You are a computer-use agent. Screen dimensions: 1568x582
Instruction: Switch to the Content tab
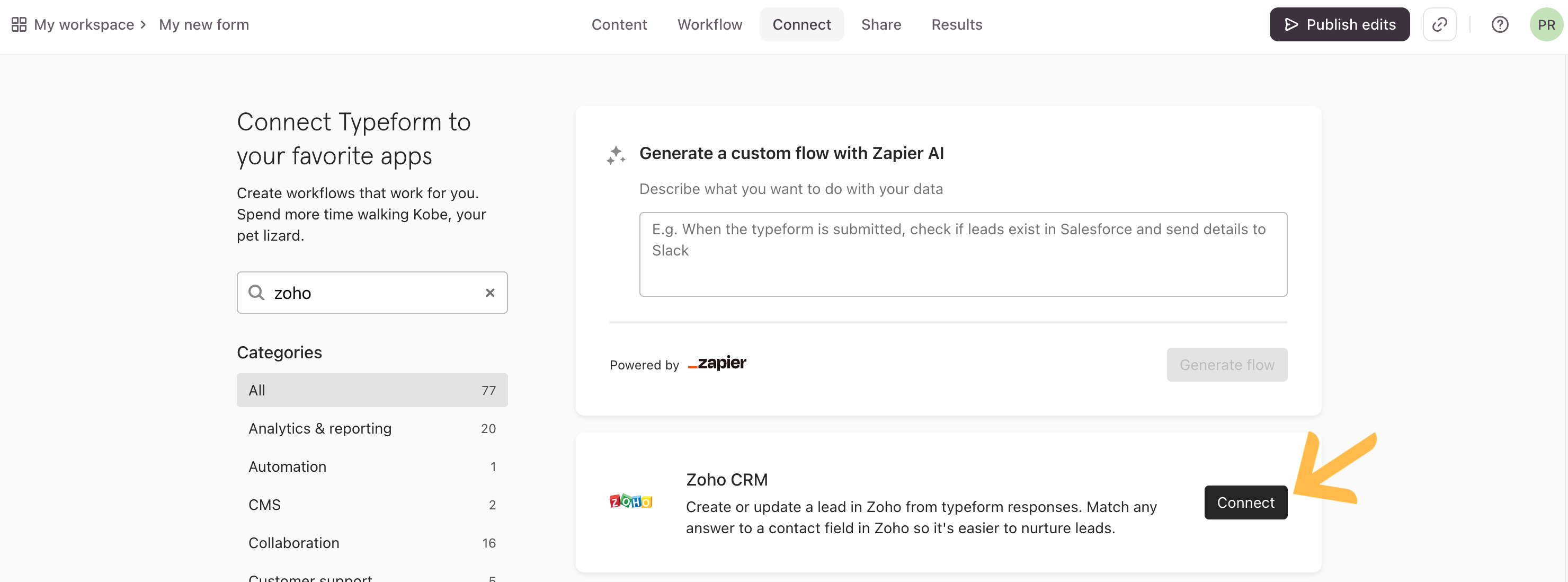pyautogui.click(x=618, y=24)
